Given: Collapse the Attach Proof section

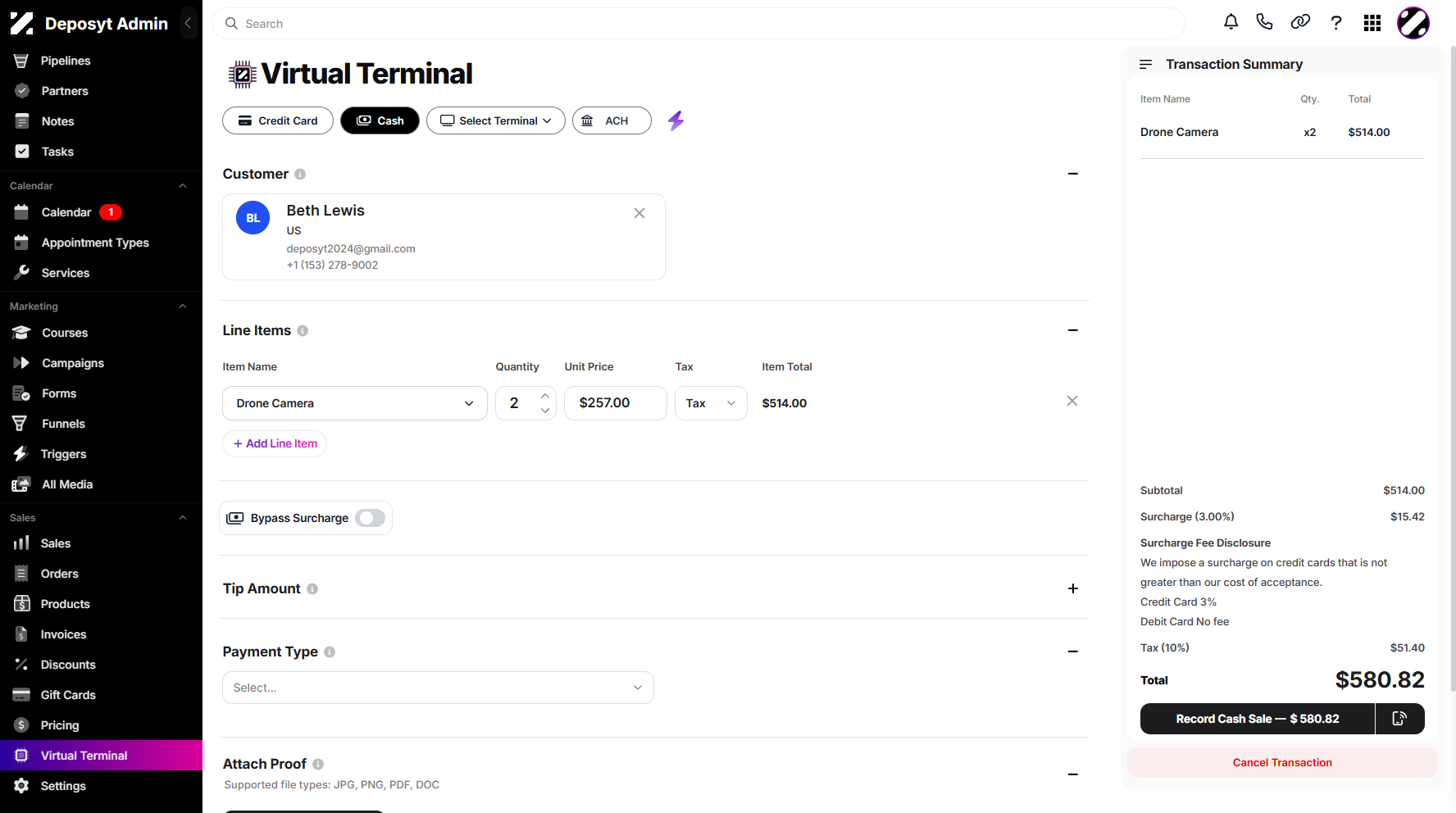Looking at the screenshot, I should (1073, 774).
